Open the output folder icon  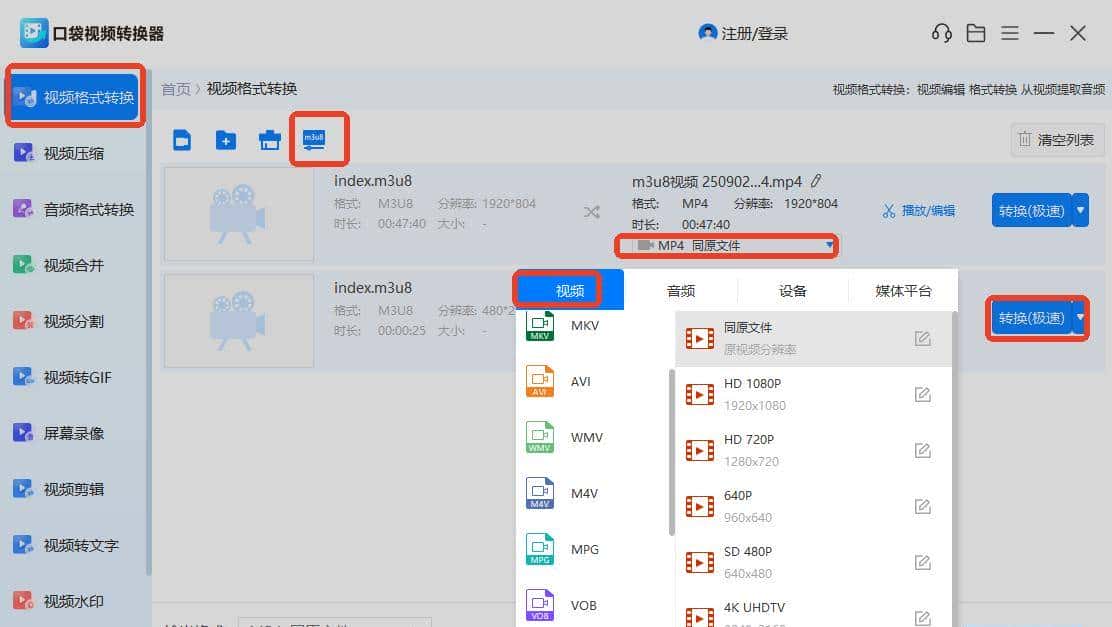(975, 32)
